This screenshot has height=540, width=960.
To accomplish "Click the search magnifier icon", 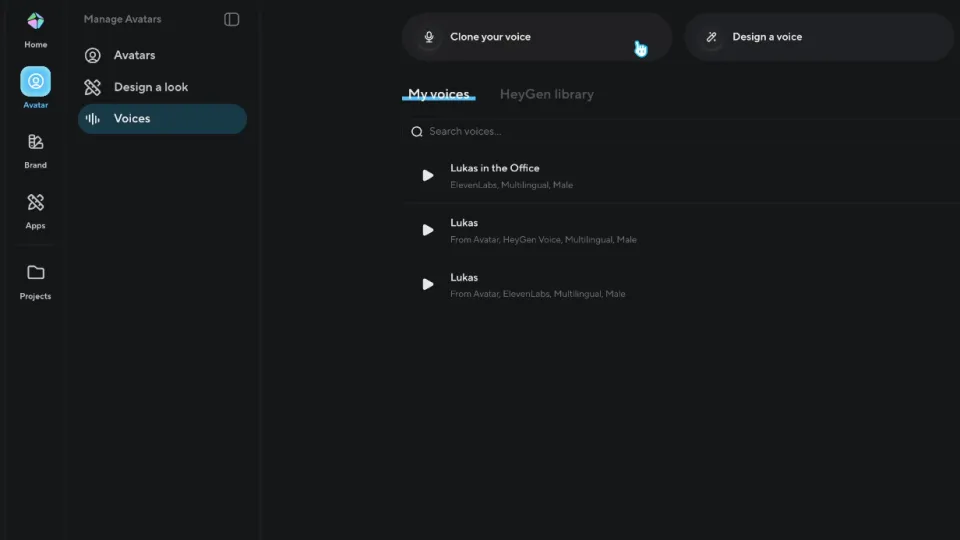I will [417, 132].
